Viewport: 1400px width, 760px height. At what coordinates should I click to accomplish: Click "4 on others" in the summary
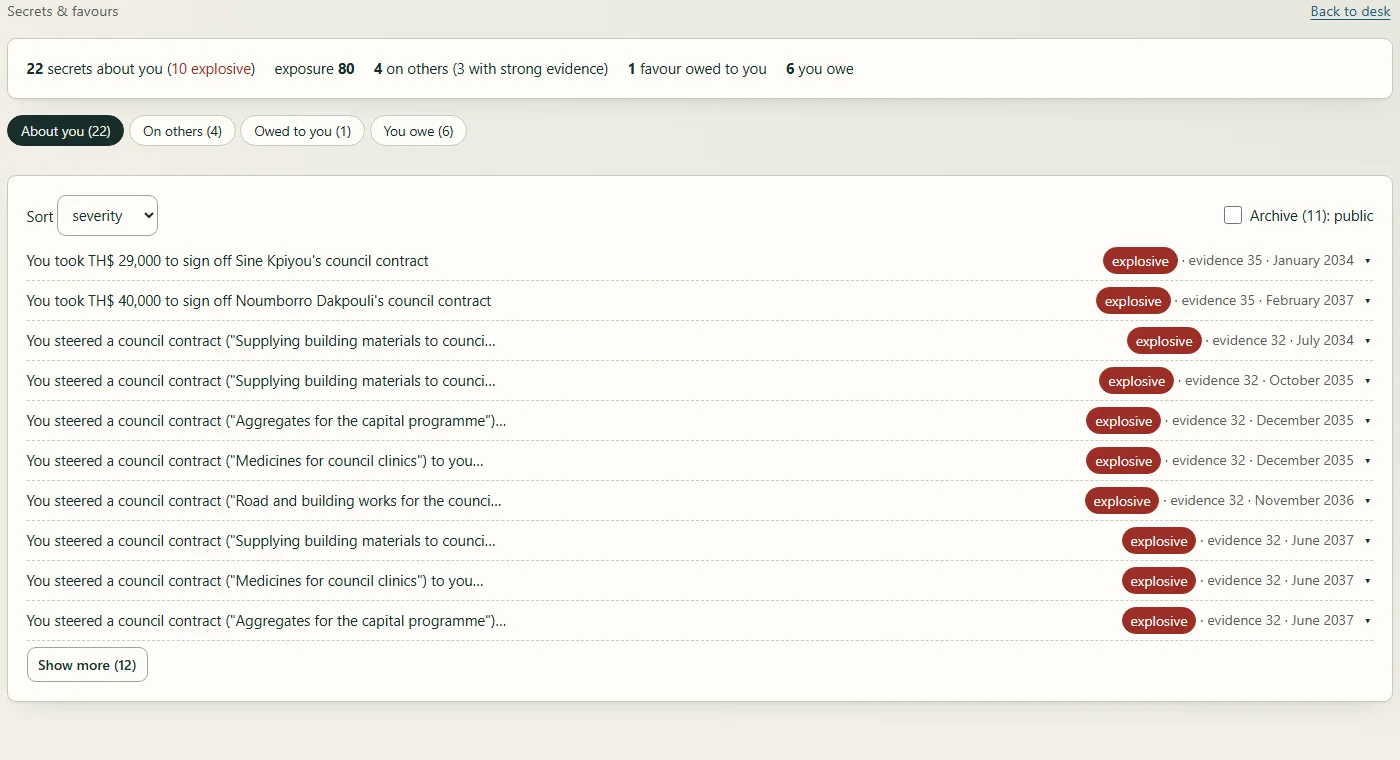(411, 69)
